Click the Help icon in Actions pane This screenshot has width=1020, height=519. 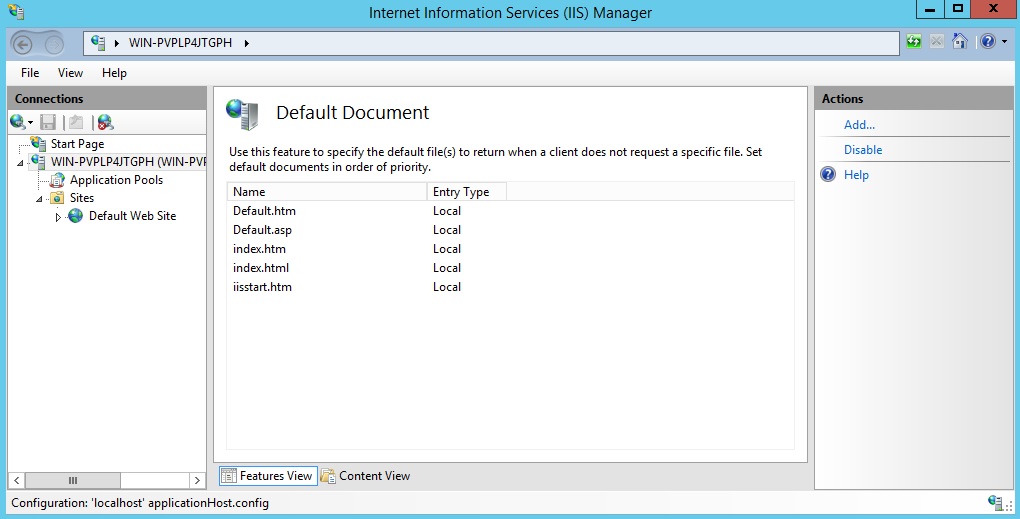pos(828,174)
